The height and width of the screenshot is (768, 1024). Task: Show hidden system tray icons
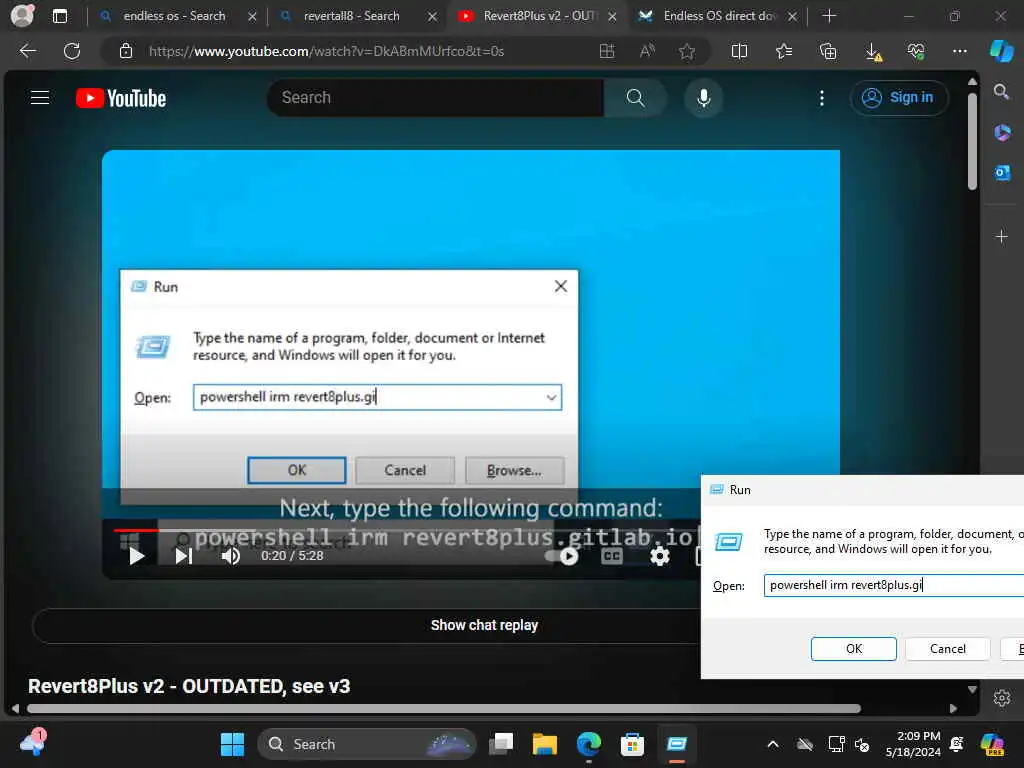[773, 744]
